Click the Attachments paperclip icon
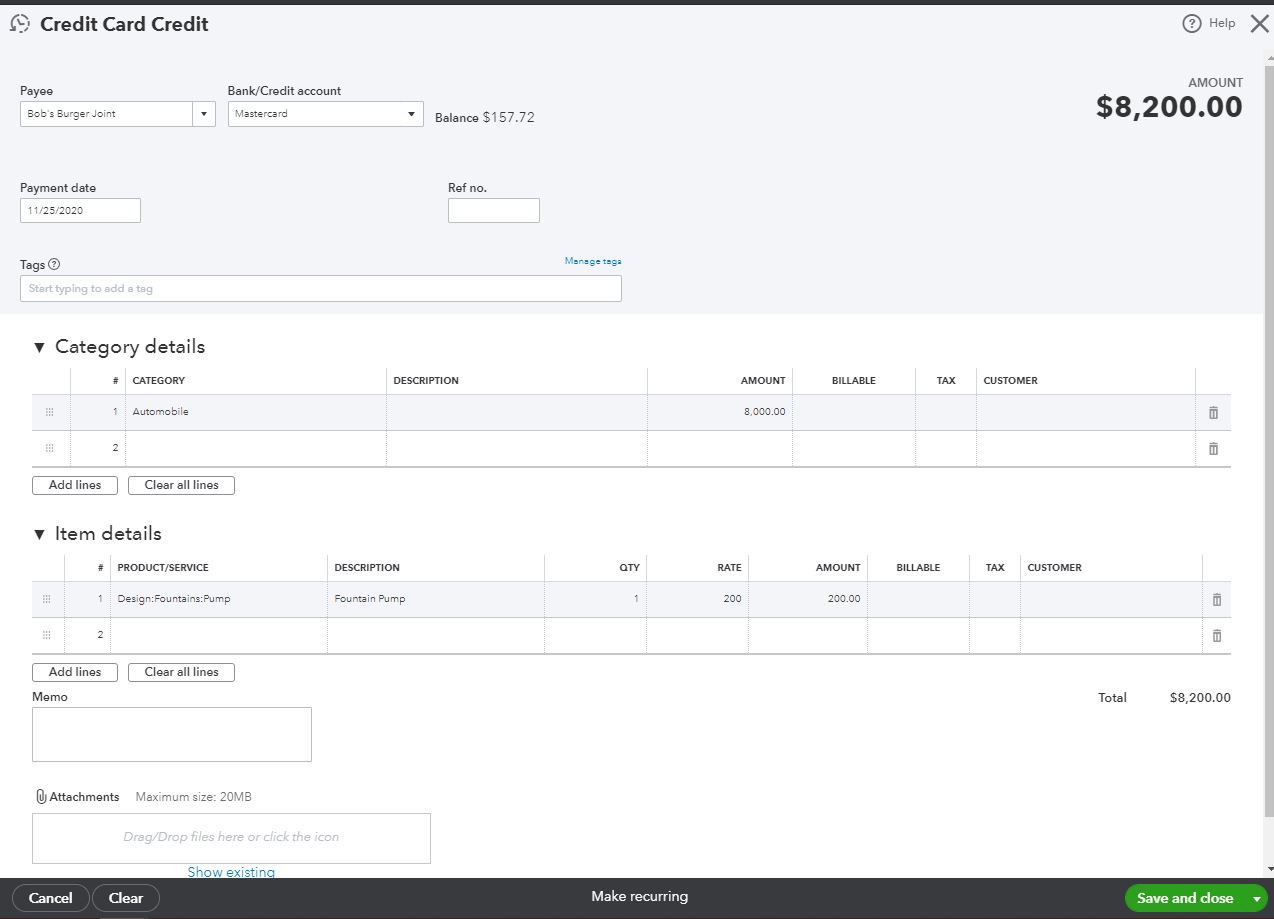Viewport: 1274px width, 919px height. (41, 797)
